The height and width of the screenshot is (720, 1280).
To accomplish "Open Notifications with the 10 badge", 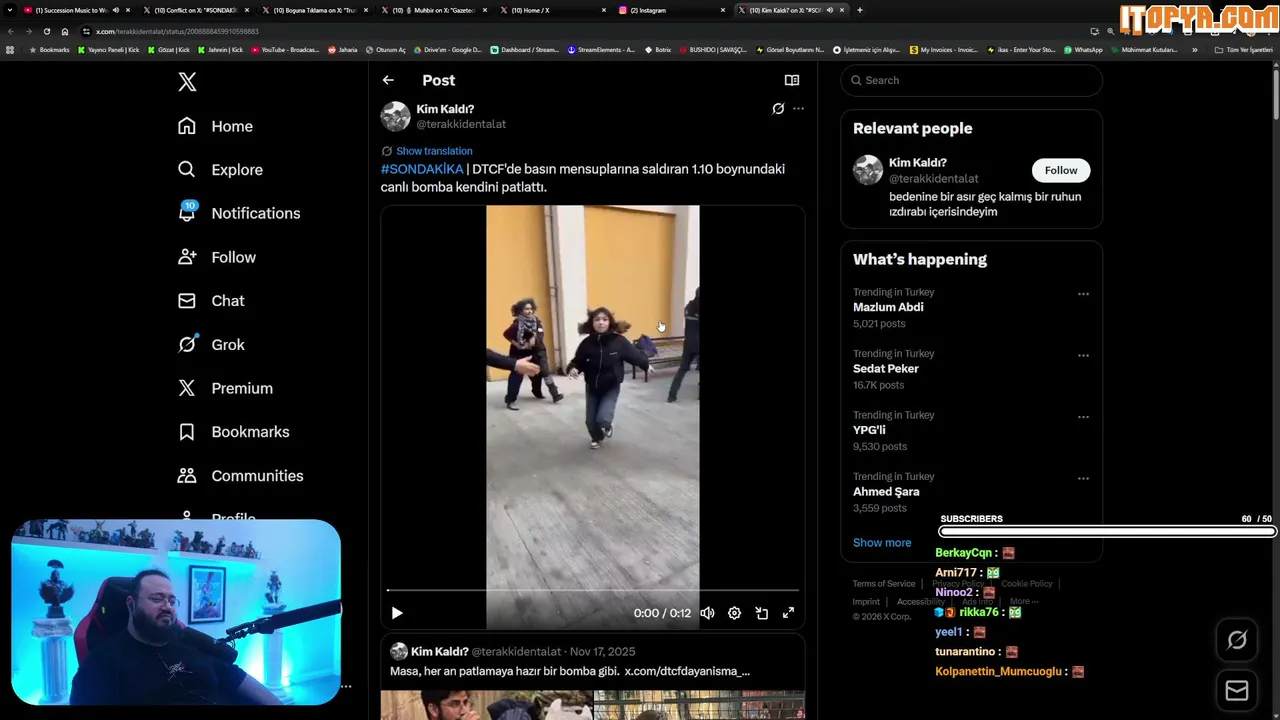I will pyautogui.click(x=238, y=213).
